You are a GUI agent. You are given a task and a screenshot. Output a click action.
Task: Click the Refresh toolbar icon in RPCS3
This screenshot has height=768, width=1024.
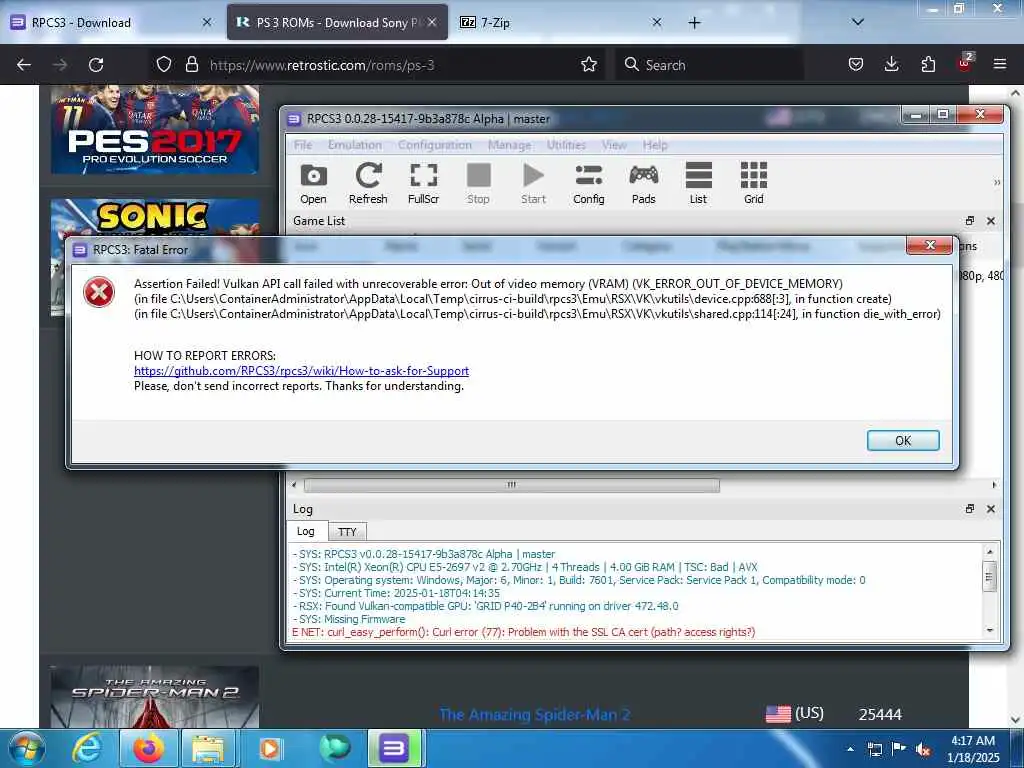[368, 184]
